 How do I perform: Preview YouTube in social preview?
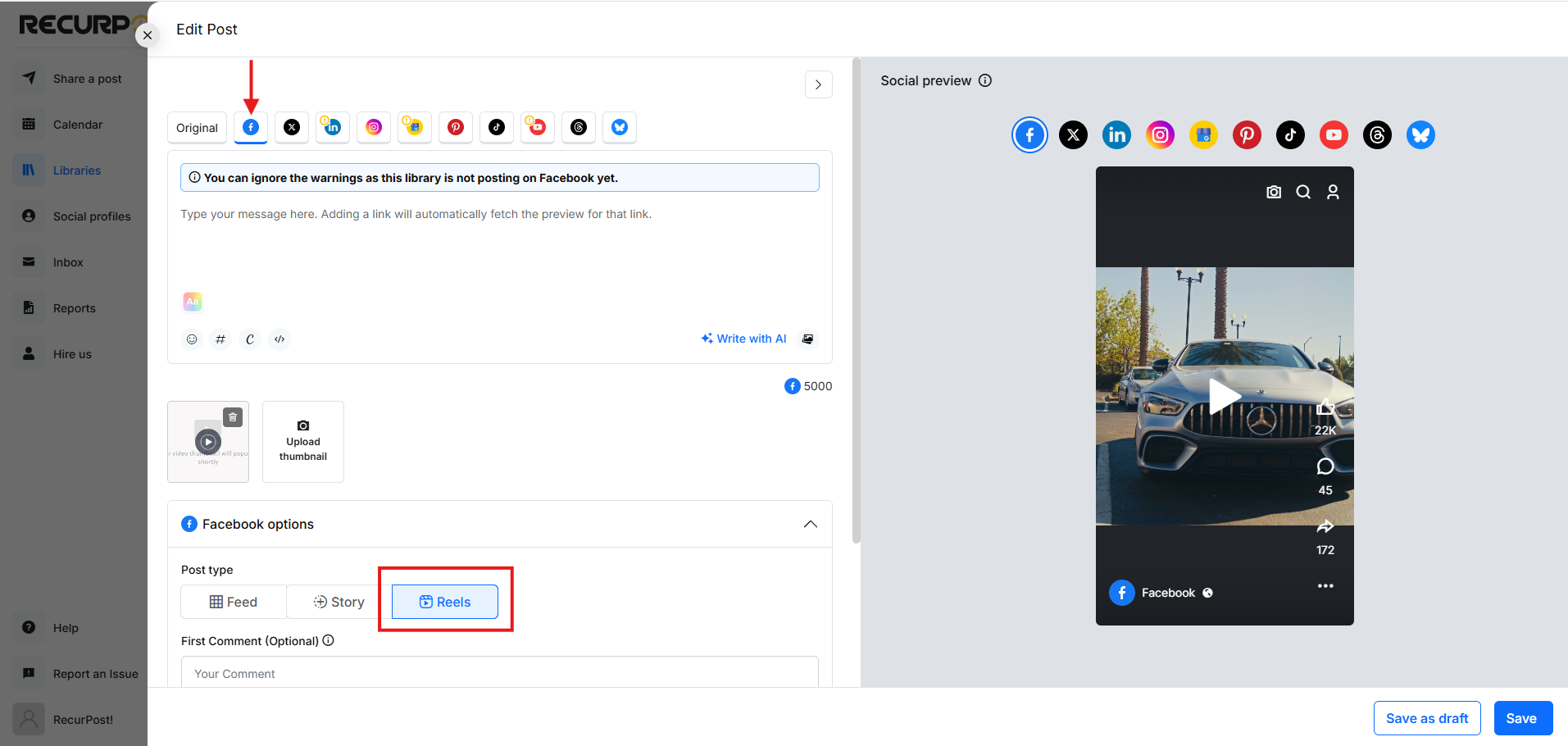(1334, 134)
